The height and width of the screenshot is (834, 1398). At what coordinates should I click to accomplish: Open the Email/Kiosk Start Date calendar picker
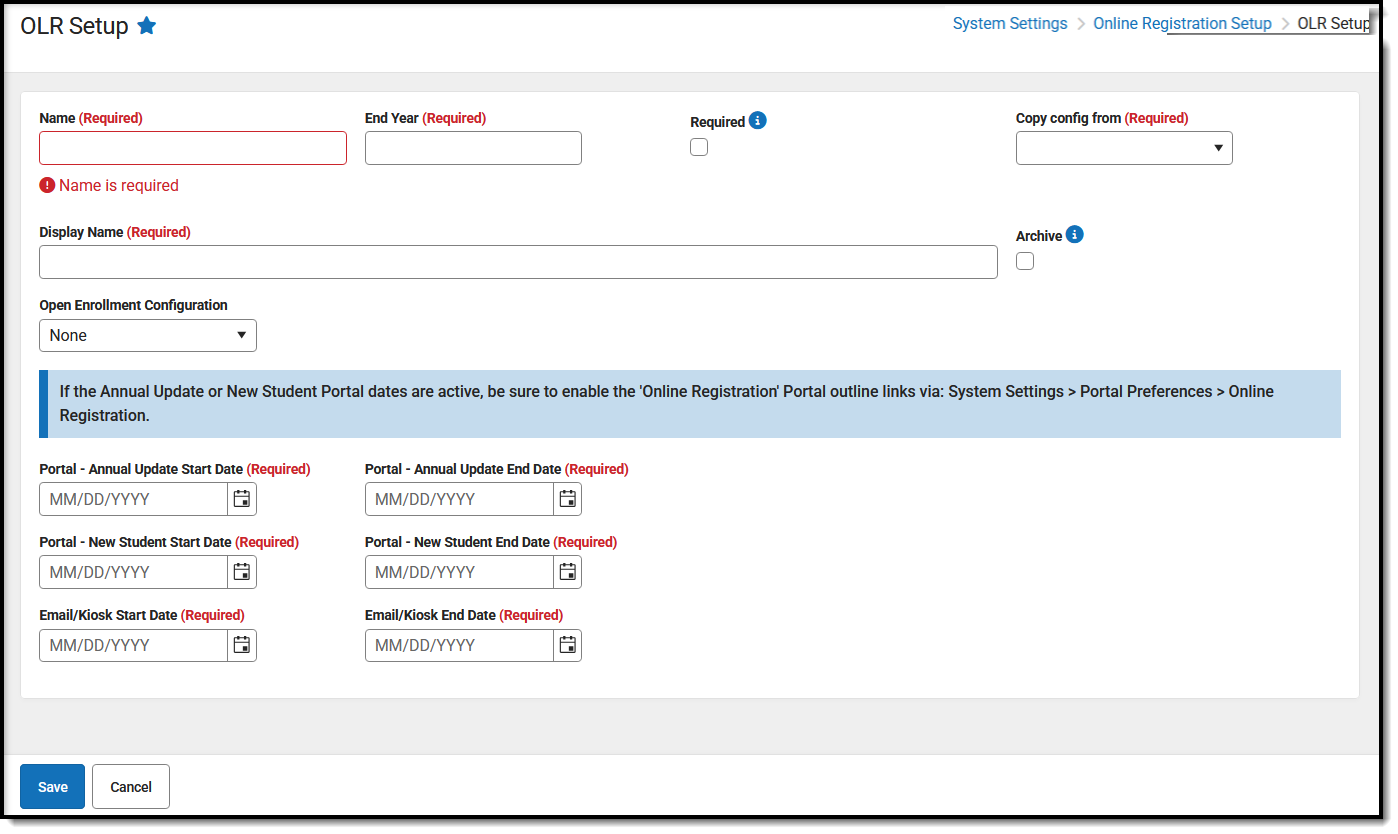[241, 645]
